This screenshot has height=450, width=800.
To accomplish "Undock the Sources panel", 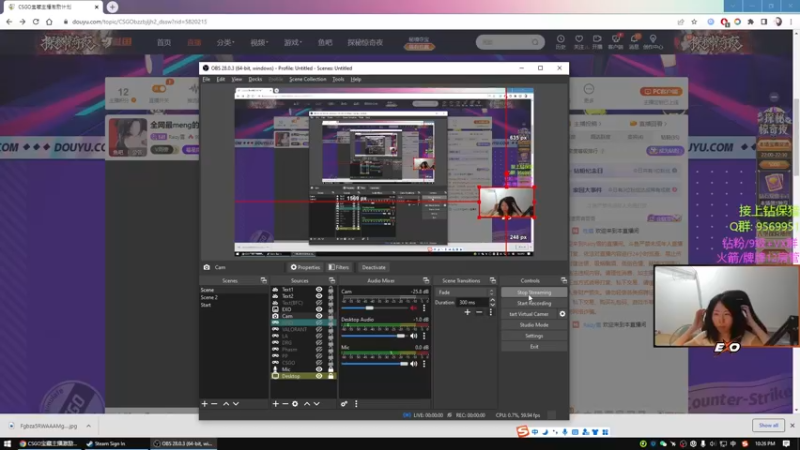I will 332,280.
